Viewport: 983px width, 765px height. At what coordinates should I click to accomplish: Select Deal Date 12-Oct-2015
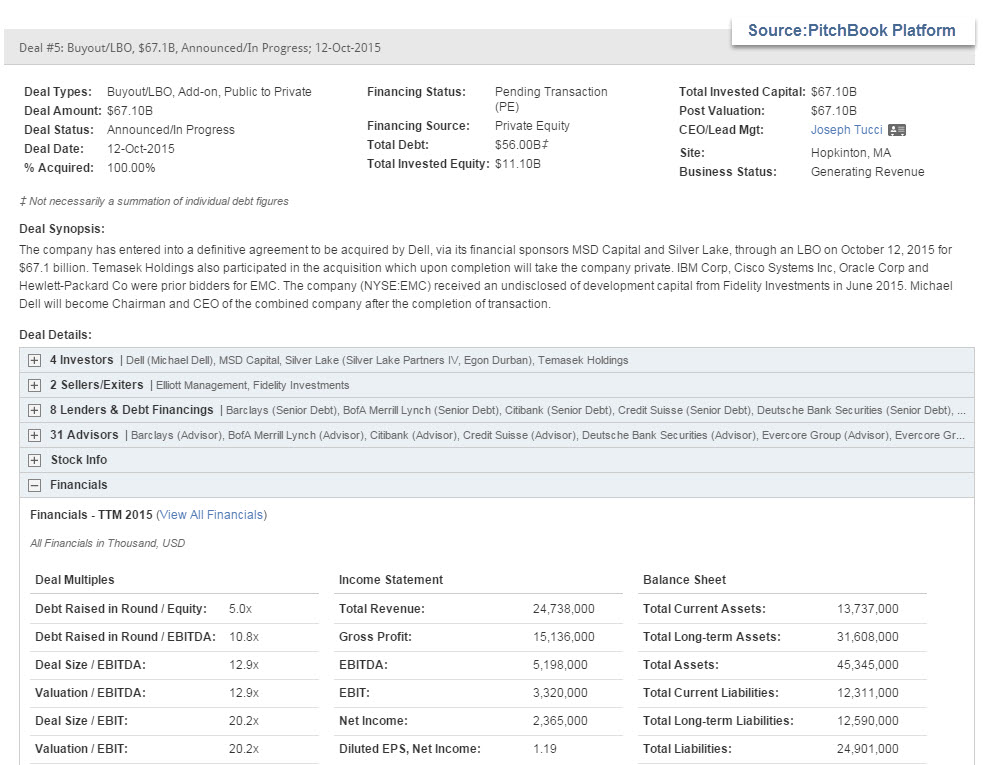tap(140, 149)
